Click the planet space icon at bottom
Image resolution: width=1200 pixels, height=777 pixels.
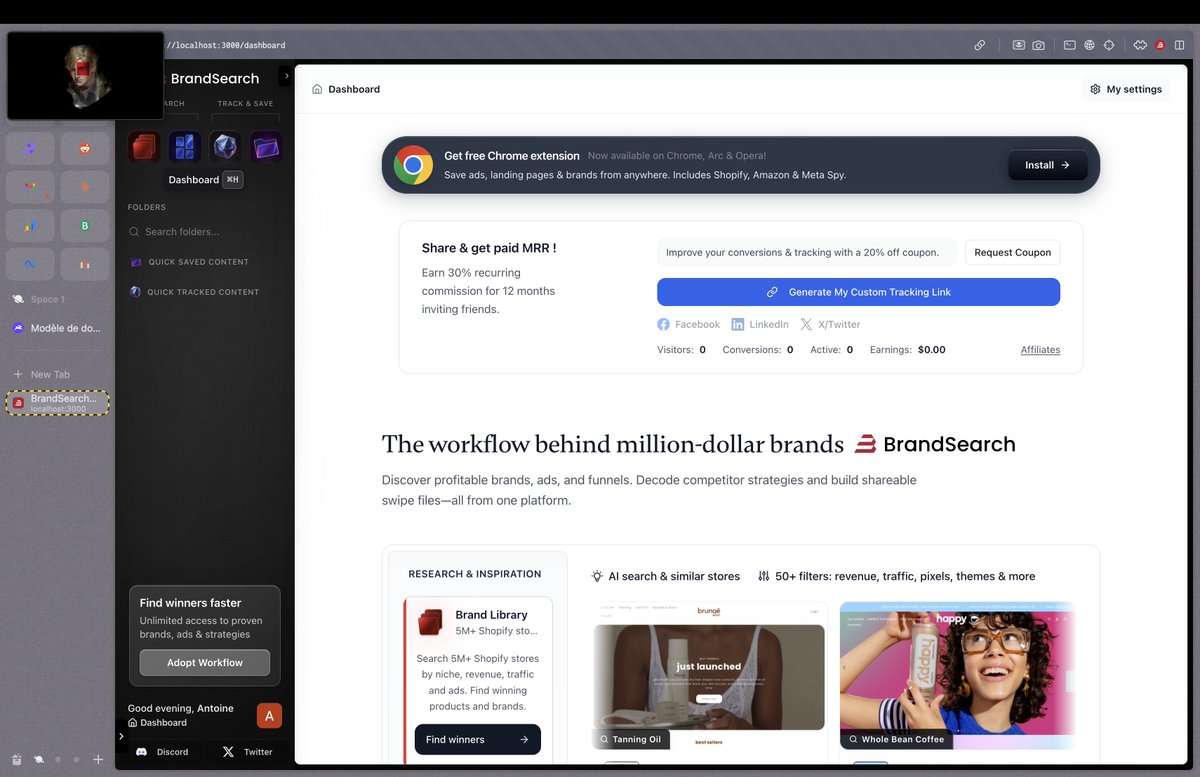[x=38, y=760]
